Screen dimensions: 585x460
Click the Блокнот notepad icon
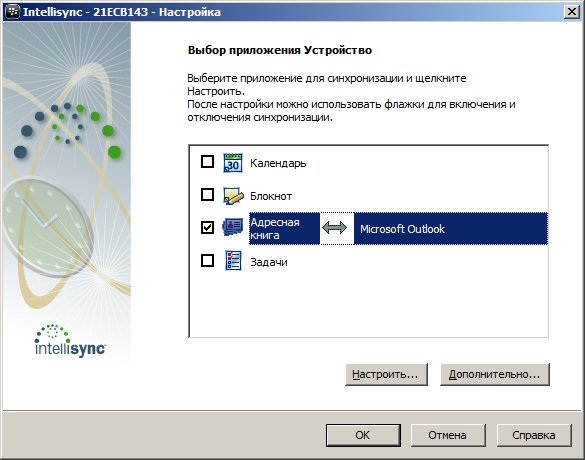[233, 196]
